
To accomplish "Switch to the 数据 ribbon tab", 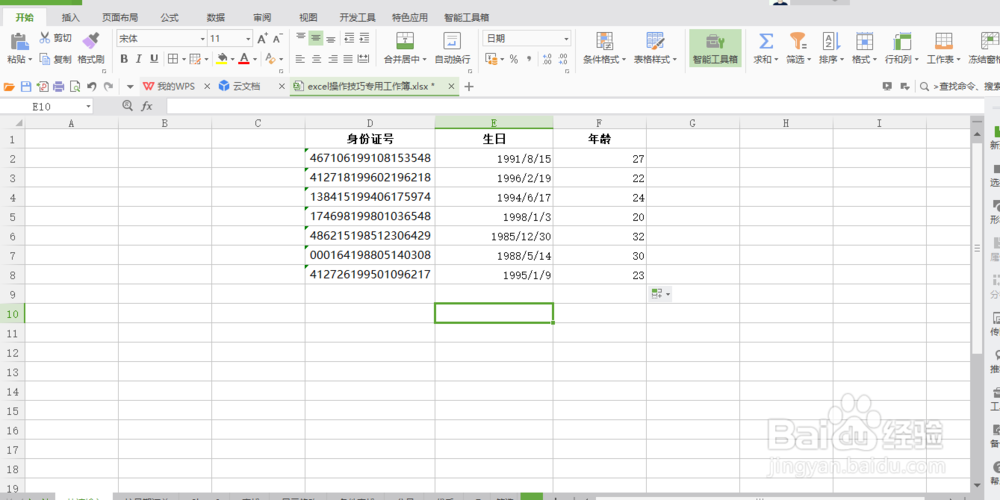I will (216, 17).
